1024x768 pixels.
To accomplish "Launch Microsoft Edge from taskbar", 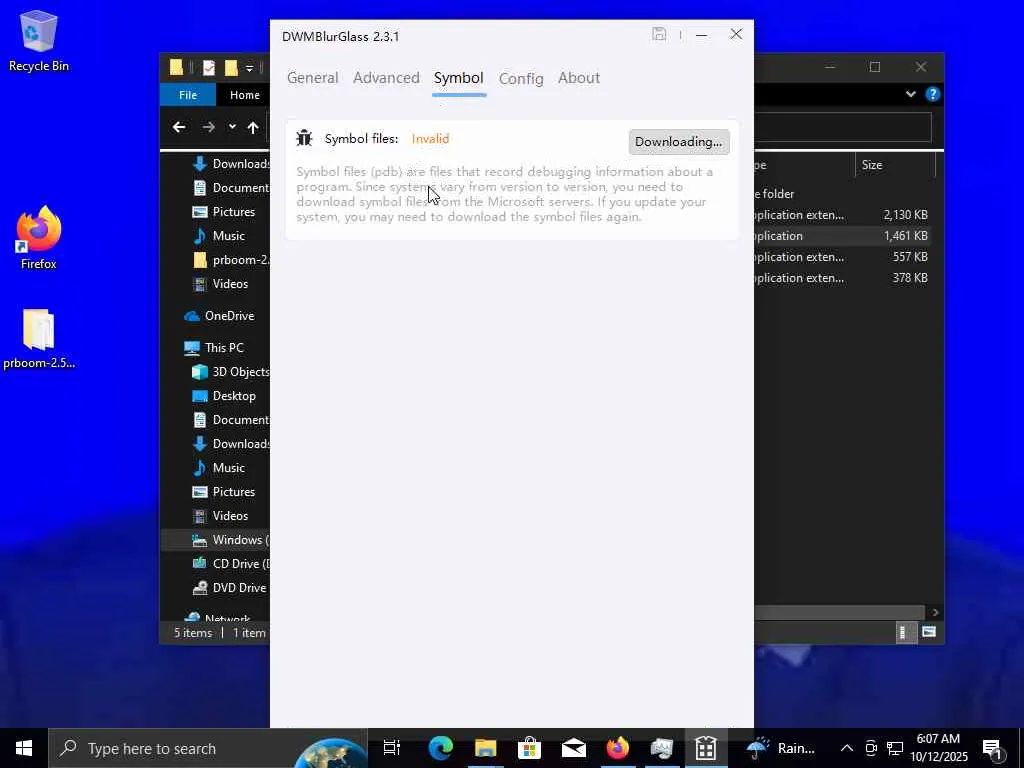I will tap(441, 748).
